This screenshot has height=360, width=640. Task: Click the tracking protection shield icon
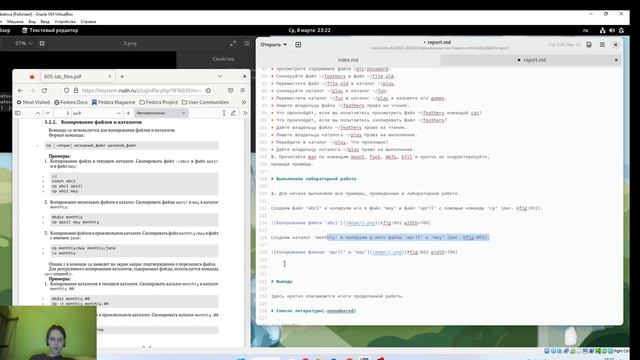[67, 90]
